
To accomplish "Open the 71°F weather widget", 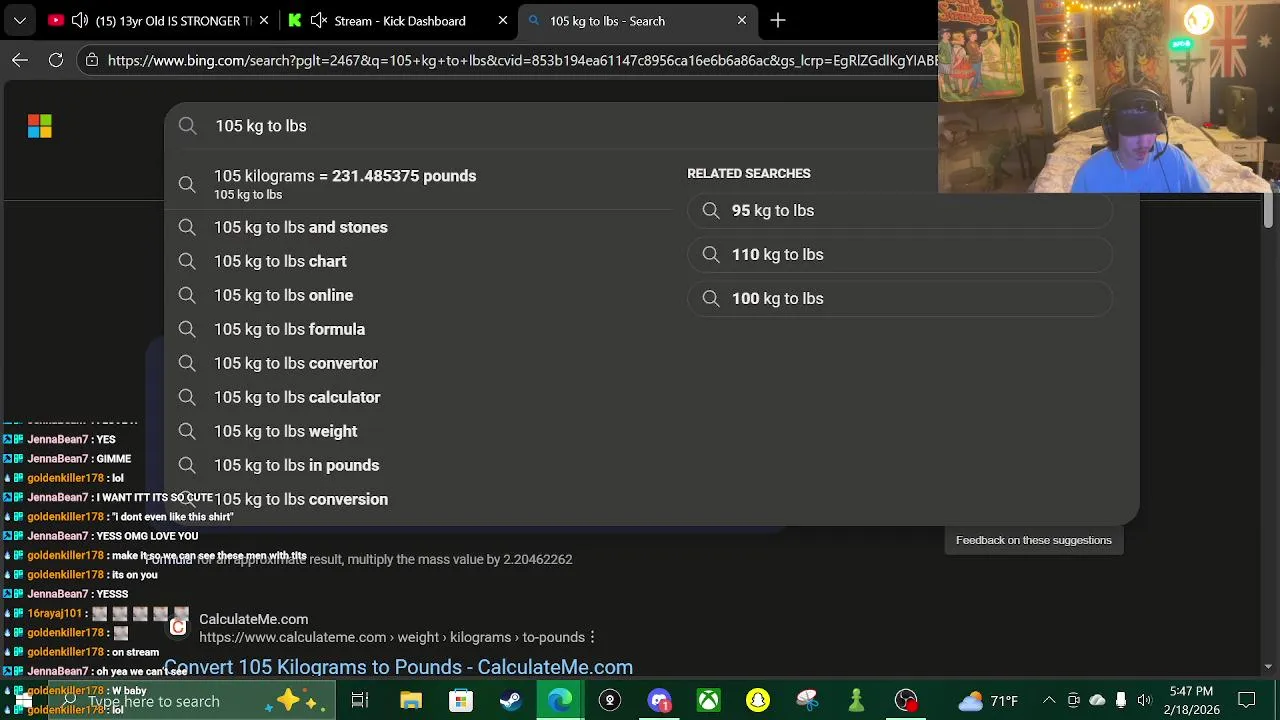I will (988, 701).
